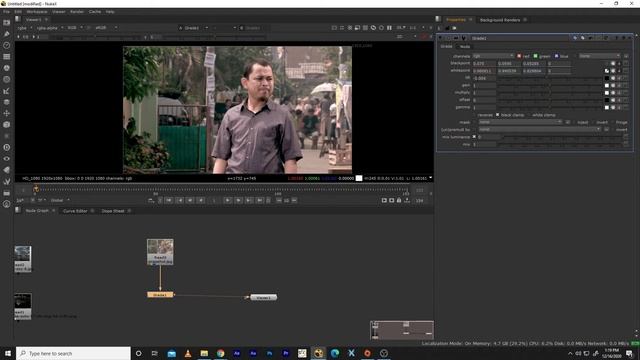Click the gain color wheel icon
This screenshot has width=640, height=360.
[613, 85]
